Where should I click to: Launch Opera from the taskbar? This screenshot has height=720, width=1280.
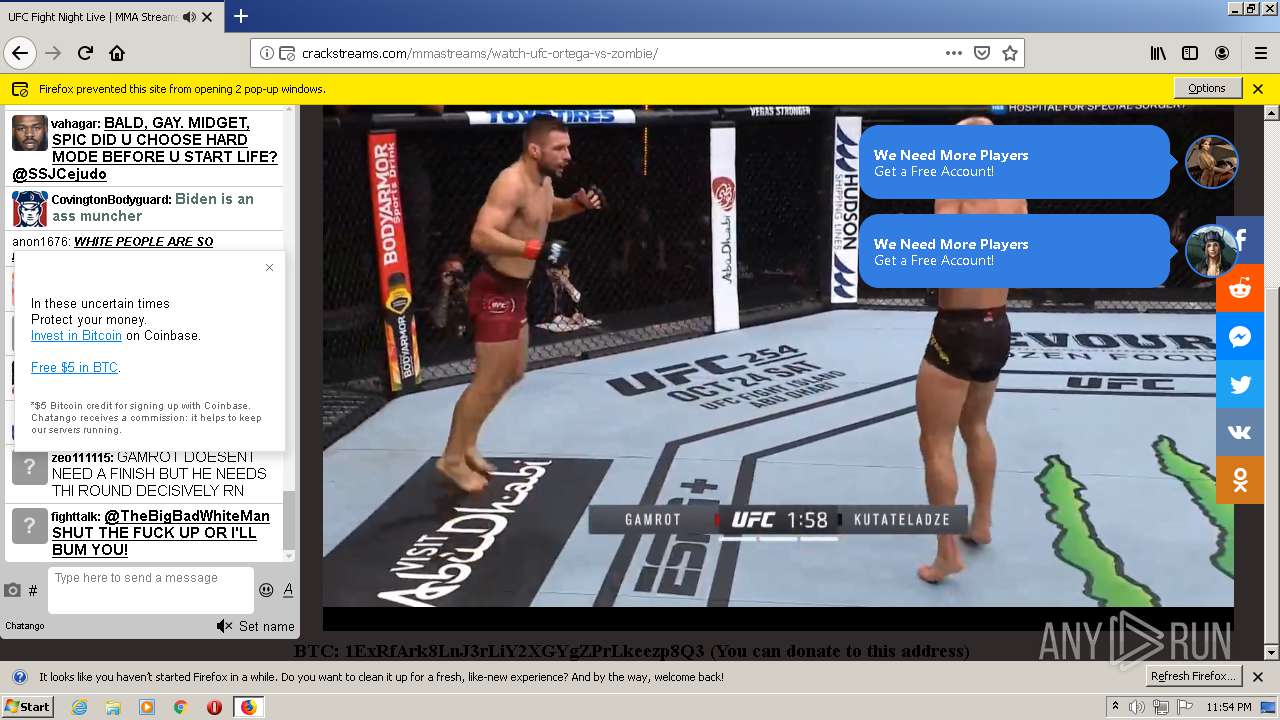pyautogui.click(x=214, y=707)
